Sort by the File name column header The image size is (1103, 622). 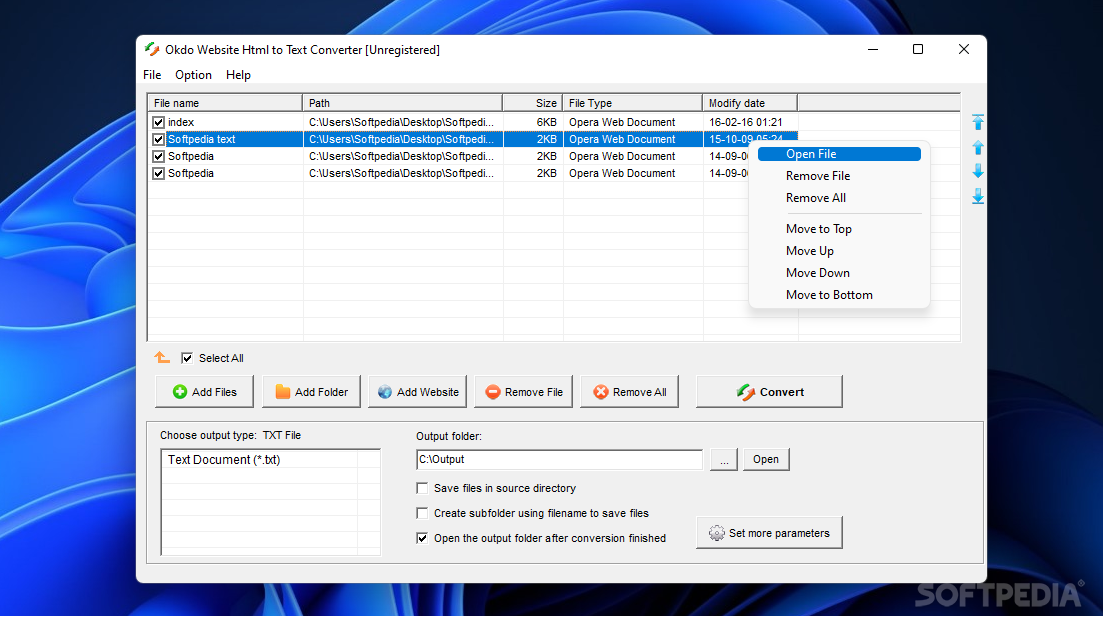pyautogui.click(x=225, y=103)
